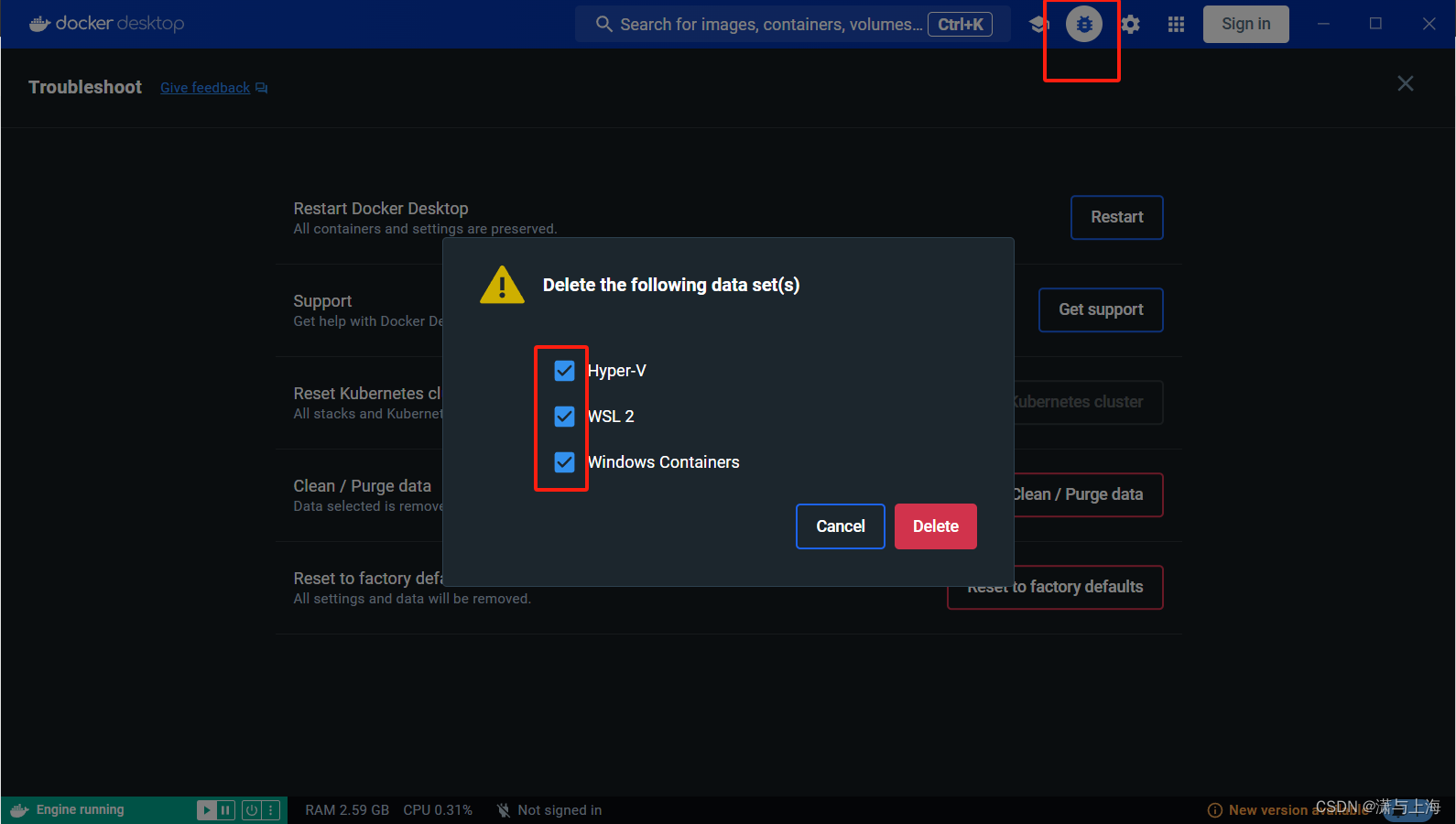Click the RAM 2.59 GB status text
This screenshot has height=824, width=1456.
coord(347,810)
